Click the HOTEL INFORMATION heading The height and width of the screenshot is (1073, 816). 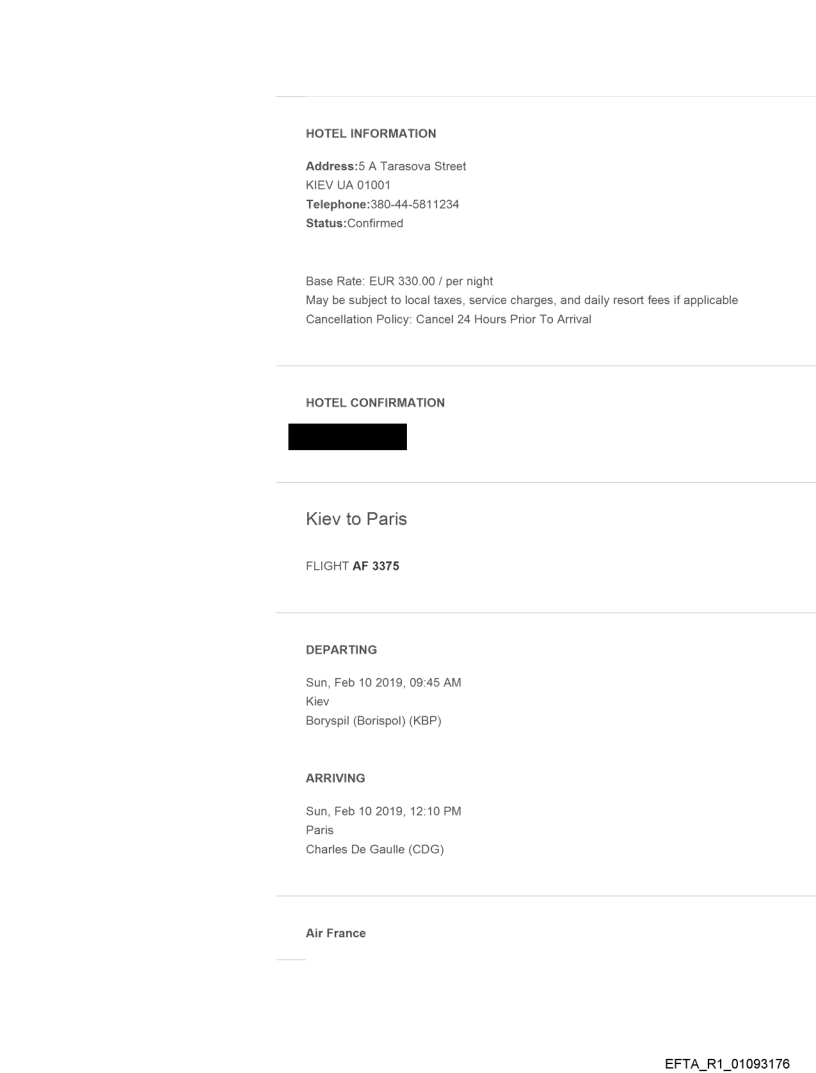click(x=370, y=133)
